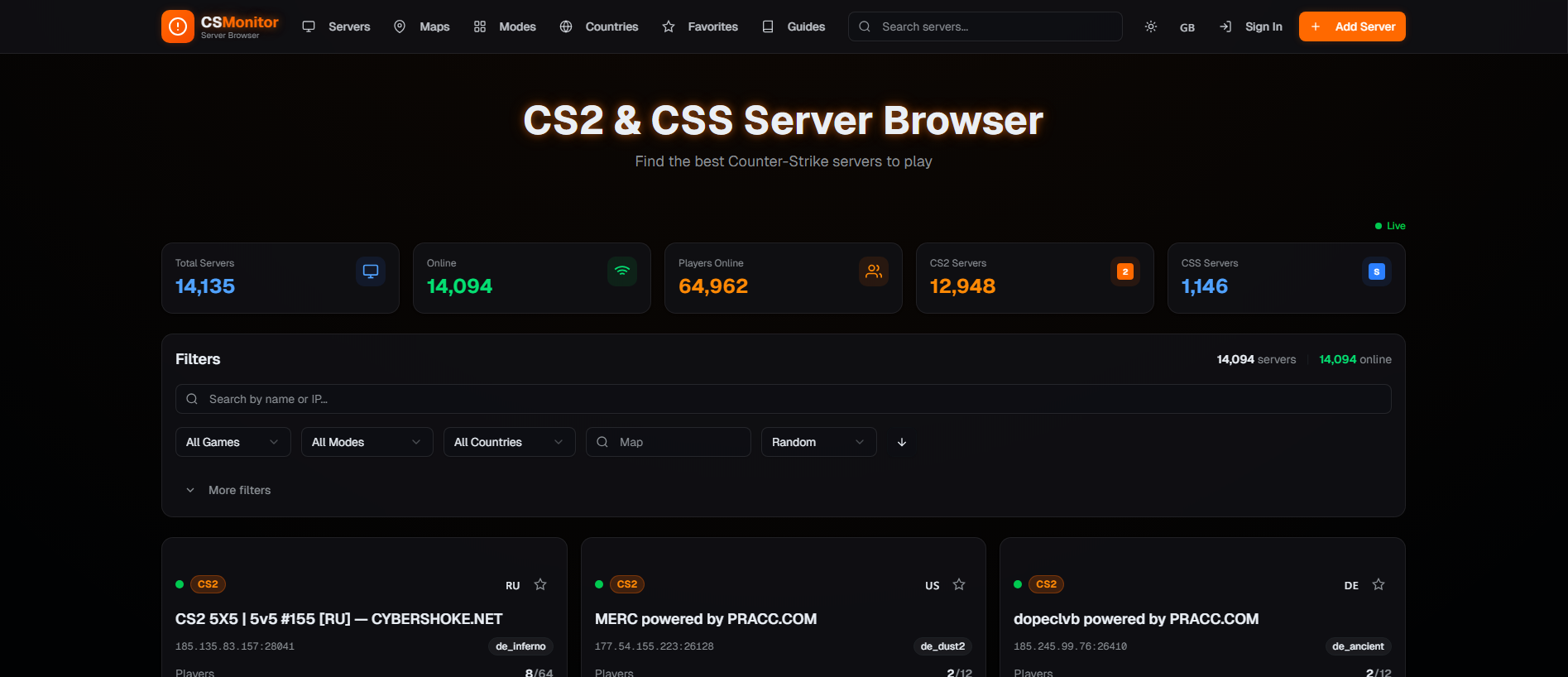This screenshot has height=677, width=1568.
Task: Click the CS2 Servers orange badge icon
Action: (x=1125, y=271)
